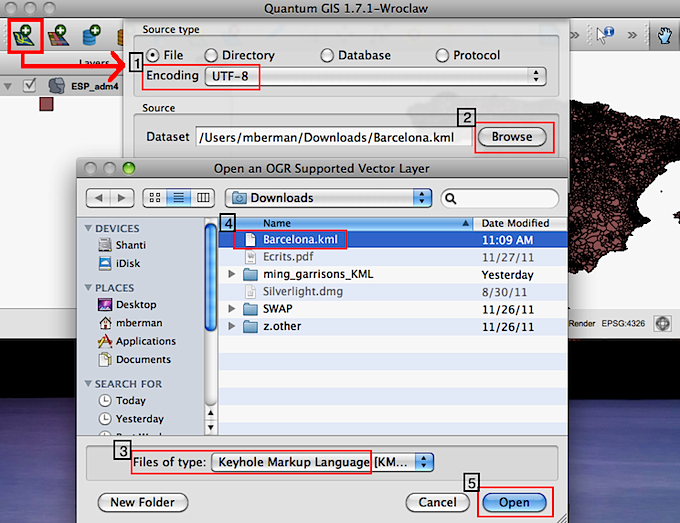Select the Ecrits.pdf file

tap(393, 257)
